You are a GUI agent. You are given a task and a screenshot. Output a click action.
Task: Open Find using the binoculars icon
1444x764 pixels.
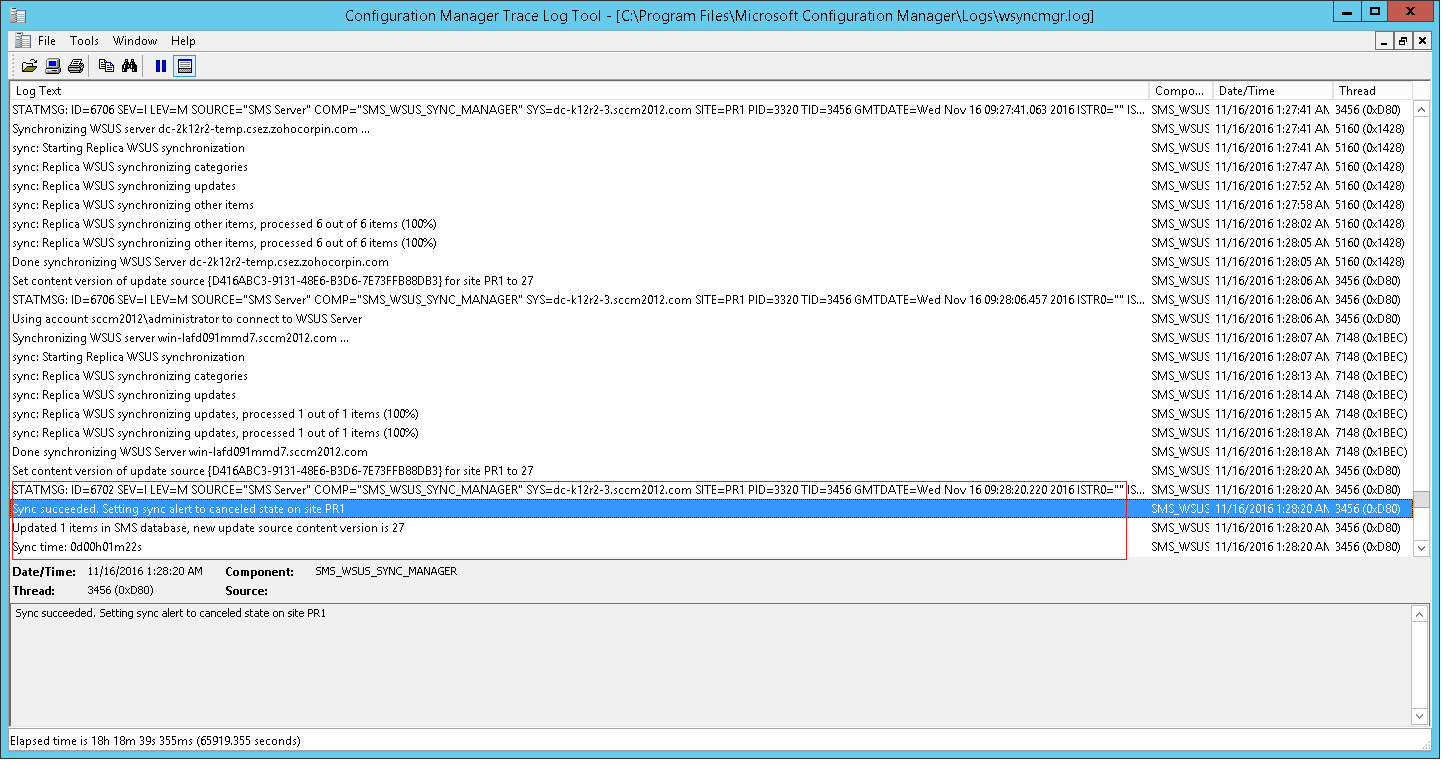pyautogui.click(x=130, y=66)
